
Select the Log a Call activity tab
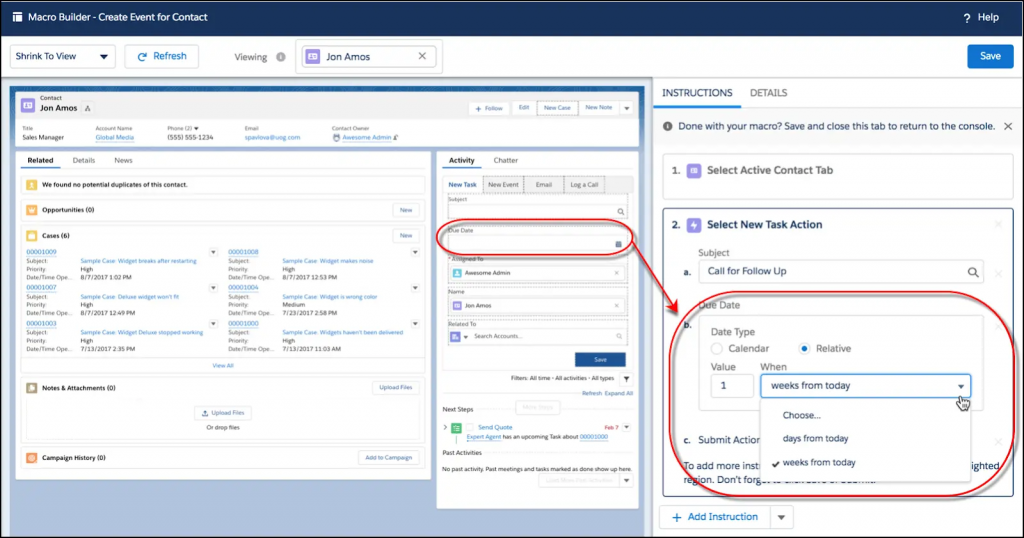click(x=584, y=185)
